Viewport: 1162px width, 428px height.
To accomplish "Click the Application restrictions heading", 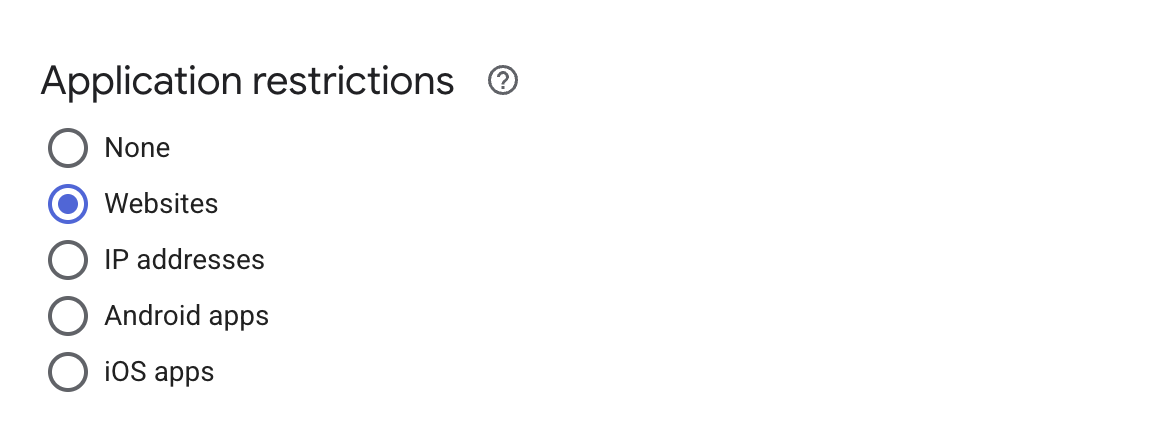I will click(247, 81).
